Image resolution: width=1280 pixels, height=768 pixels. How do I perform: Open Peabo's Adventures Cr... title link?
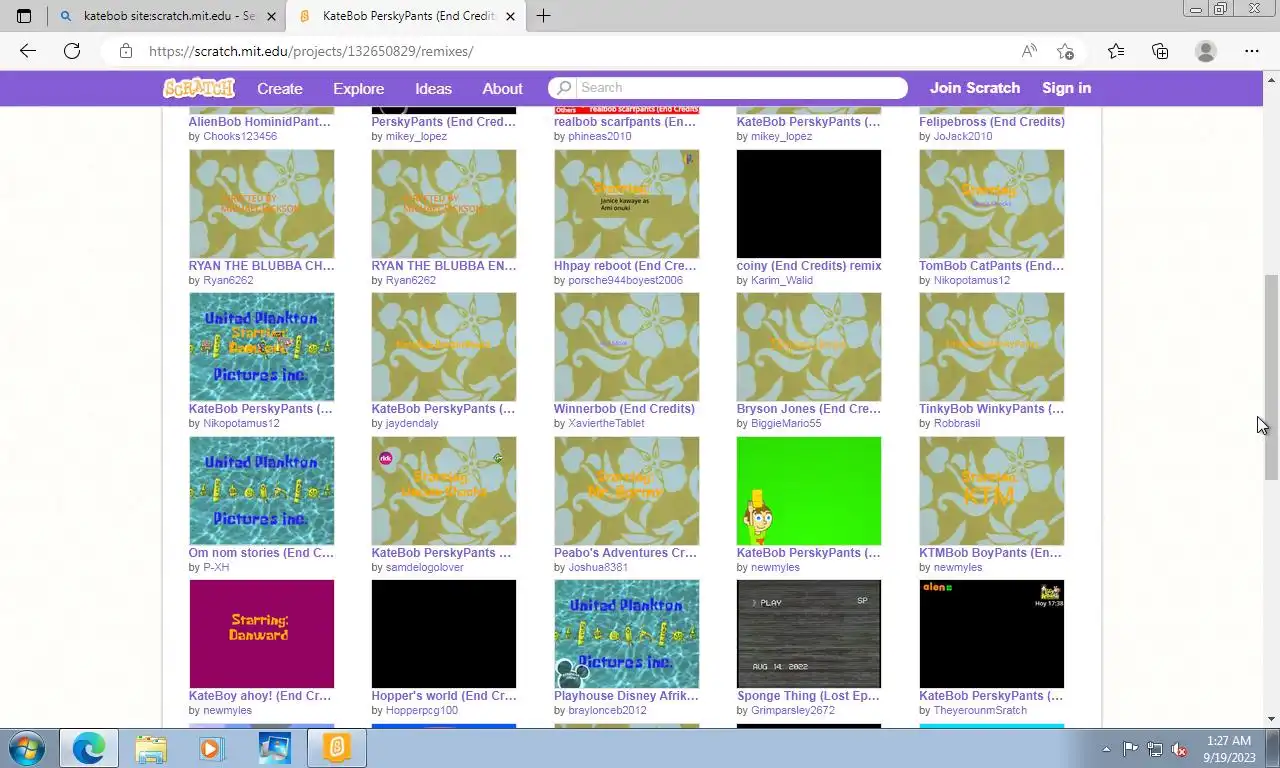[626, 553]
